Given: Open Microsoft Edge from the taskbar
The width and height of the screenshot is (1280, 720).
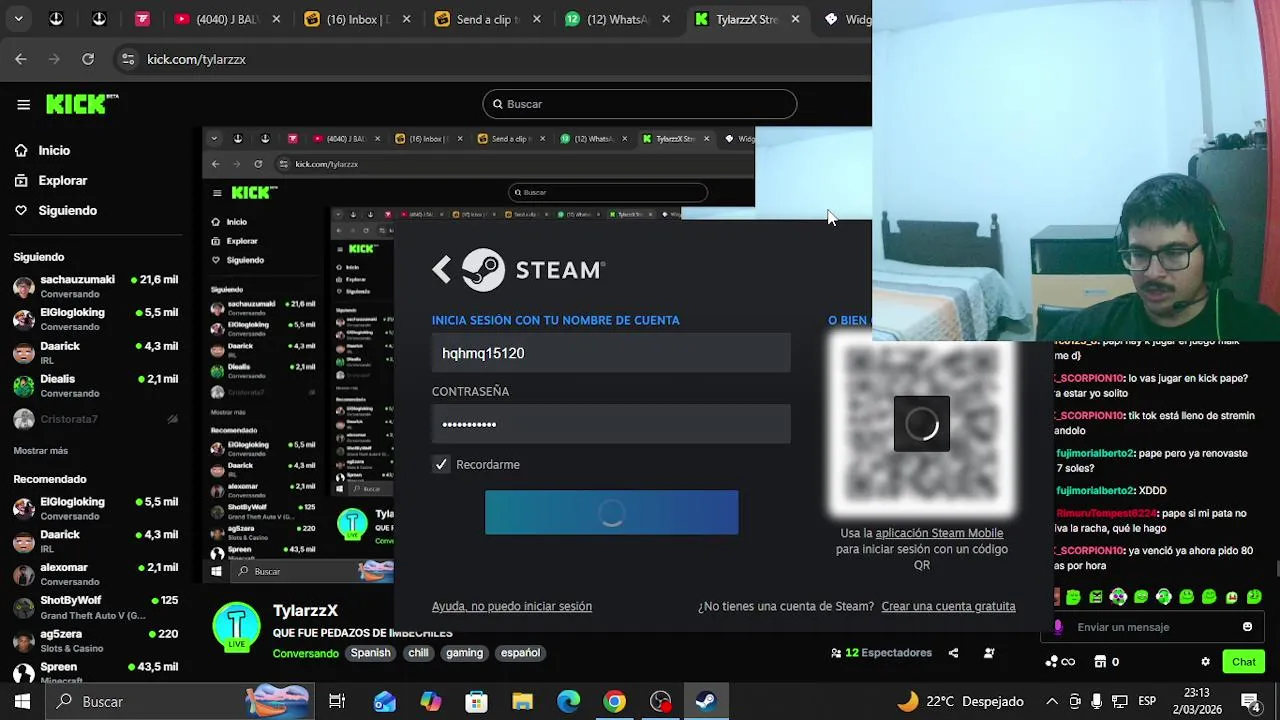Looking at the screenshot, I should [568, 701].
